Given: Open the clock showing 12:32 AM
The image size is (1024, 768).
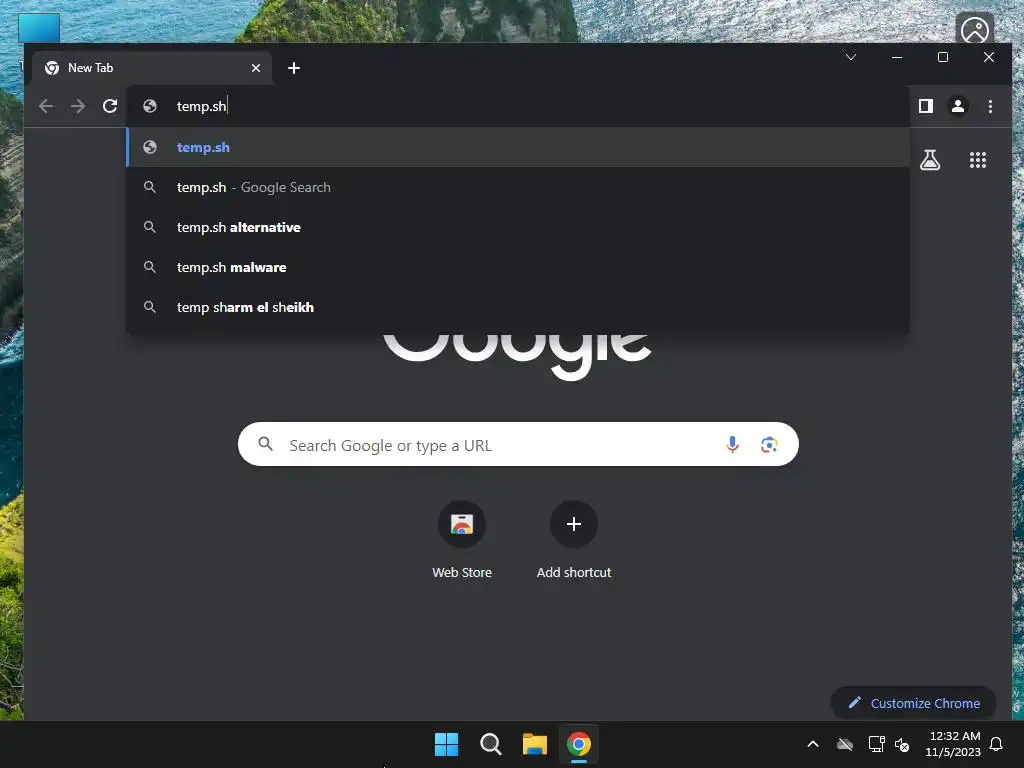Looking at the screenshot, I should coord(953,744).
